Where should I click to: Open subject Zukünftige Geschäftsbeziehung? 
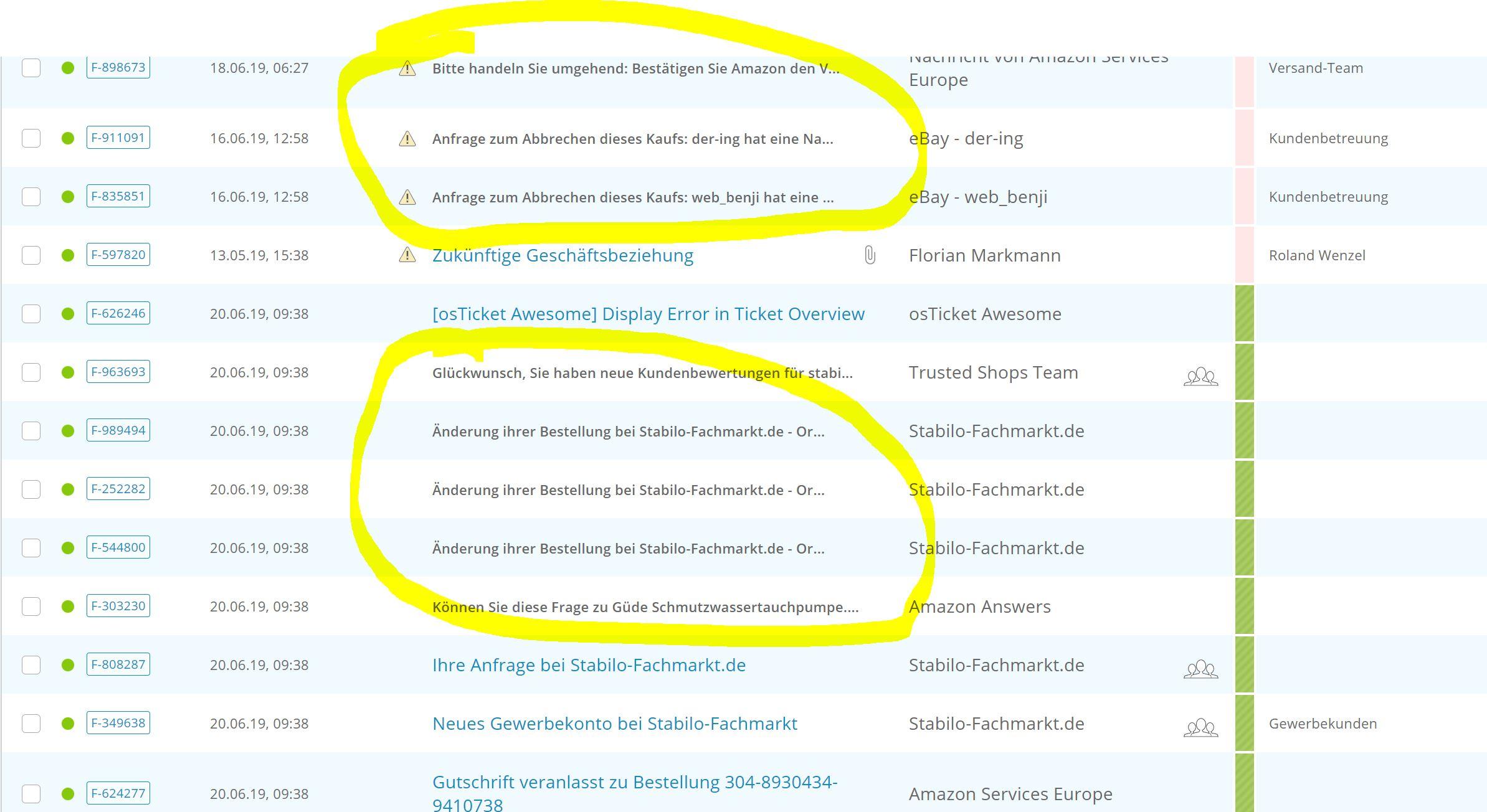point(563,255)
